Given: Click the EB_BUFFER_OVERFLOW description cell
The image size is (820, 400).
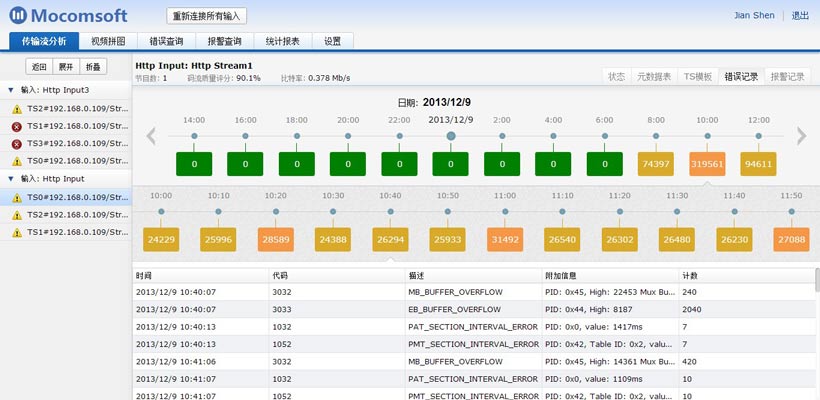Looking at the screenshot, I should (x=474, y=310).
